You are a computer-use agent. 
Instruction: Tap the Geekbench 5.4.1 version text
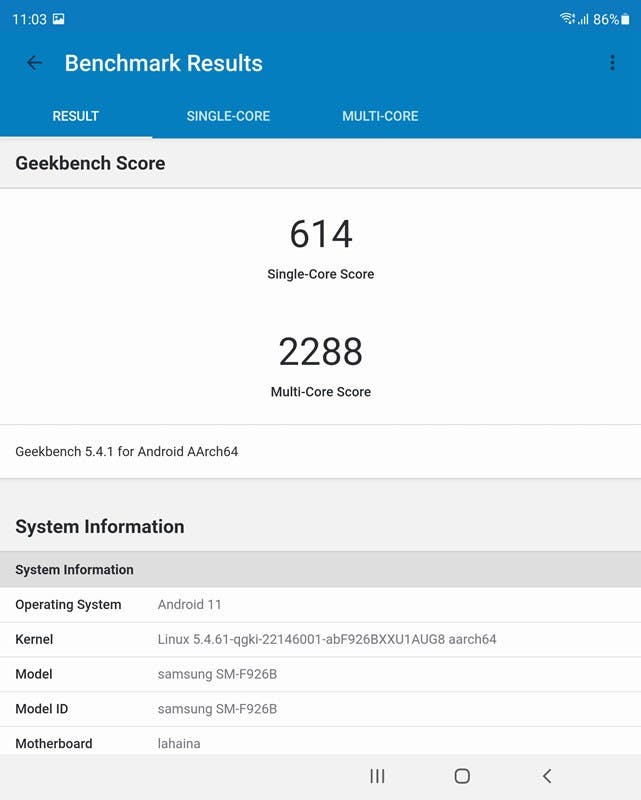(127, 452)
